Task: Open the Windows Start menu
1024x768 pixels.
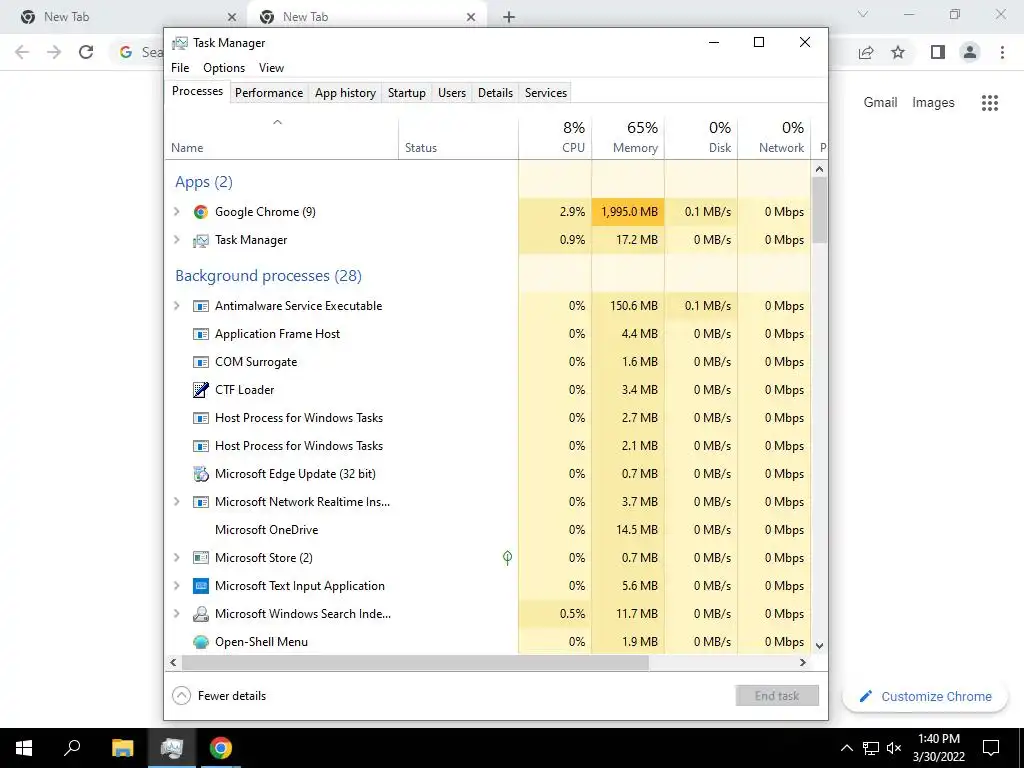Action: pos(24,748)
